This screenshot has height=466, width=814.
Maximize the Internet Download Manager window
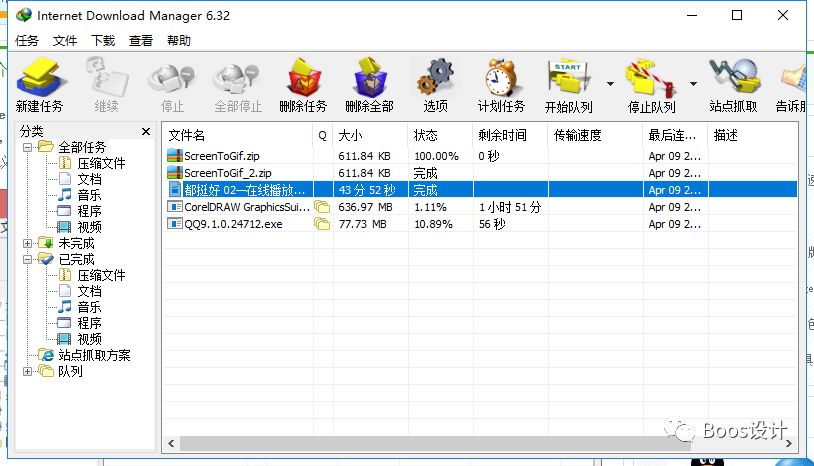(737, 16)
